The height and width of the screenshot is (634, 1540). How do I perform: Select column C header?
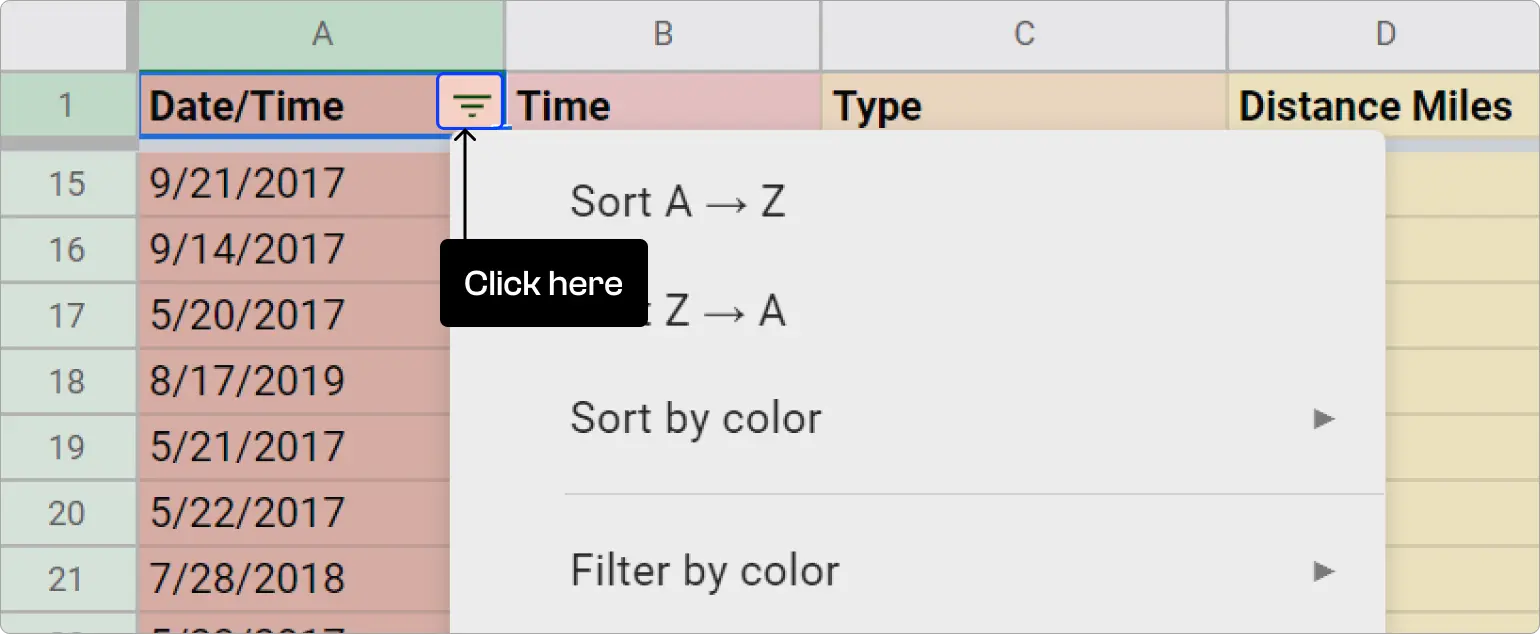coord(1023,34)
